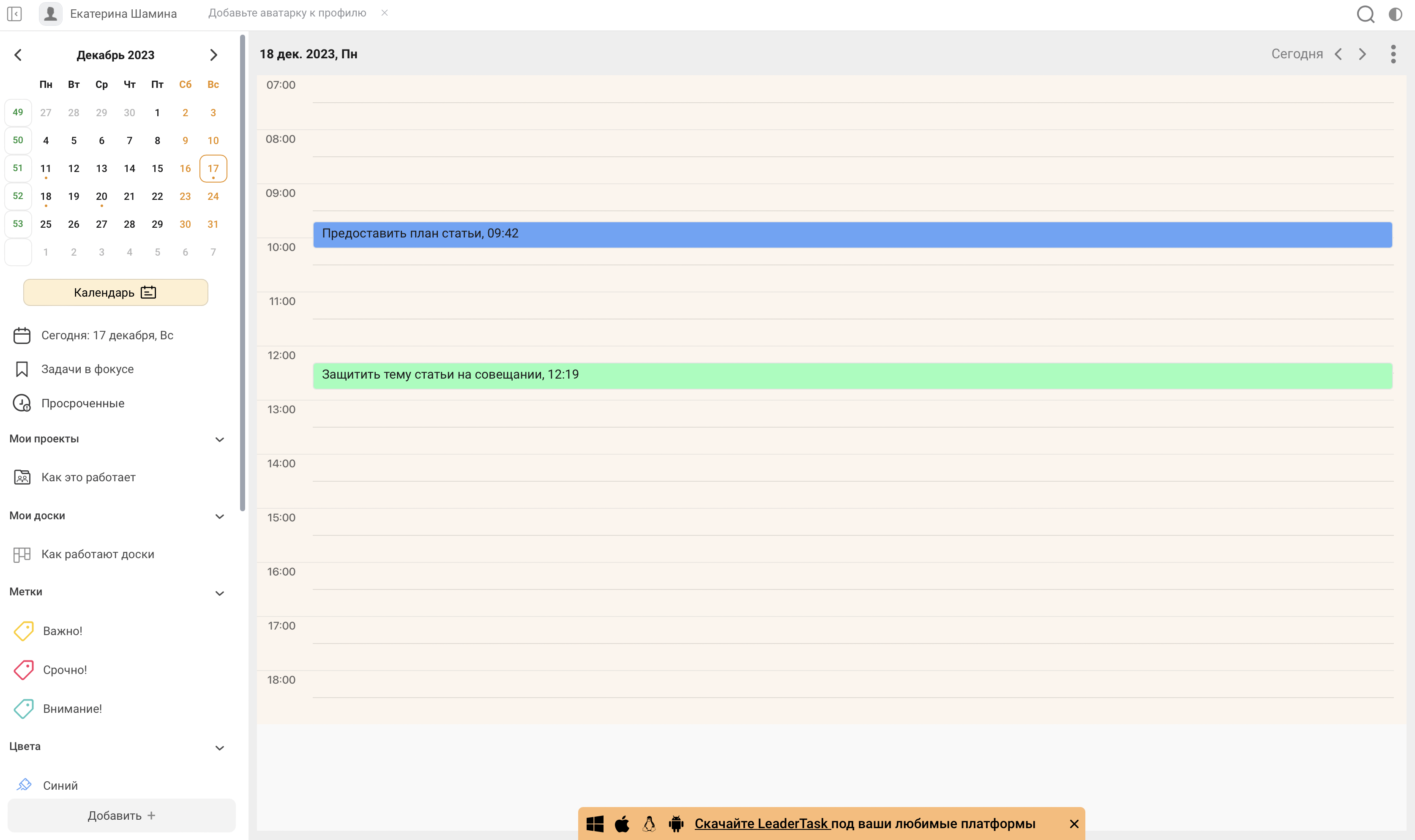Open search with the magnifier icon

pyautogui.click(x=1365, y=14)
